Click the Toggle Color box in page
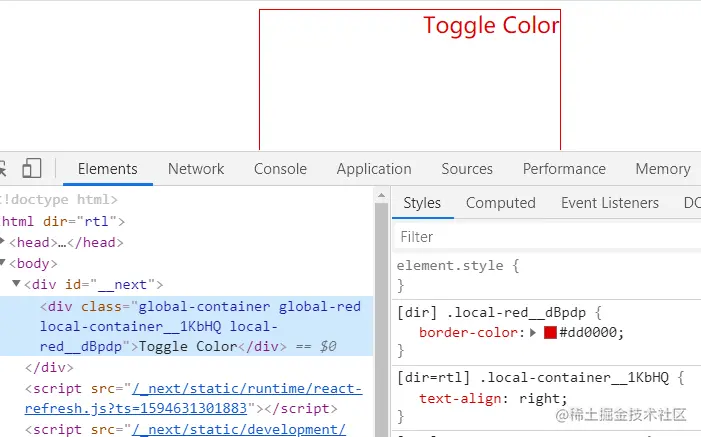Viewport: 701px width, 437px height. 410,80
